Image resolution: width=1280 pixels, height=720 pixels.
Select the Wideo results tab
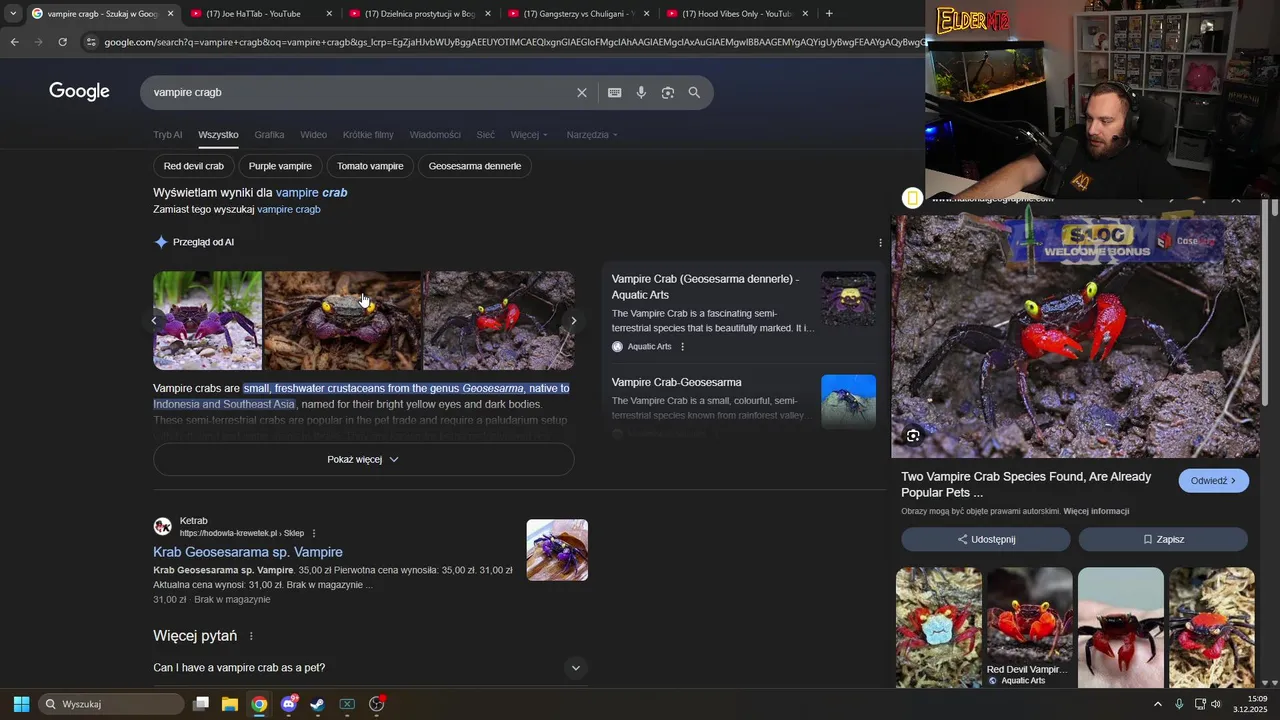point(313,134)
